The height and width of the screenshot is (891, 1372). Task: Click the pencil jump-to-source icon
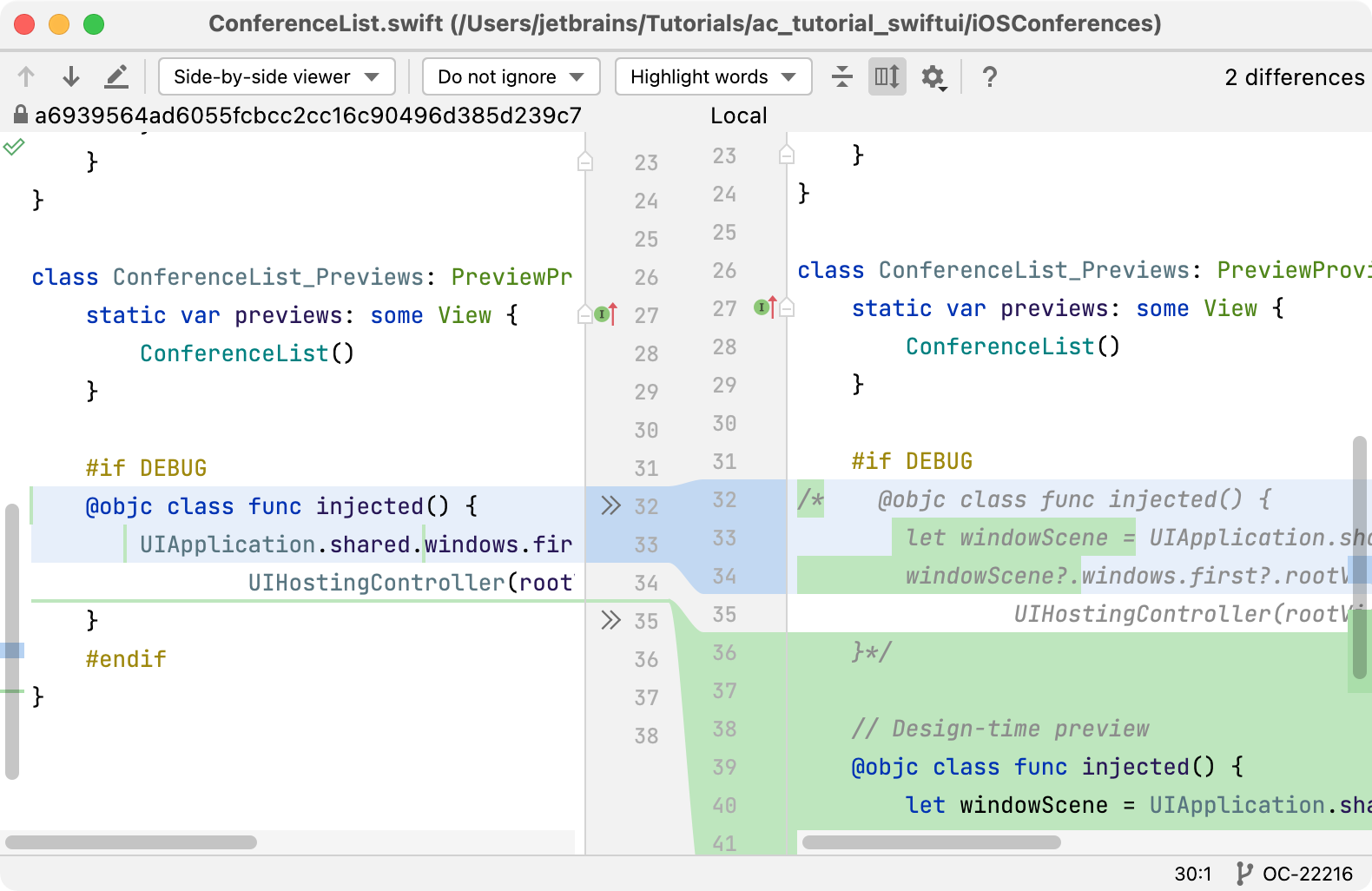coord(116,77)
